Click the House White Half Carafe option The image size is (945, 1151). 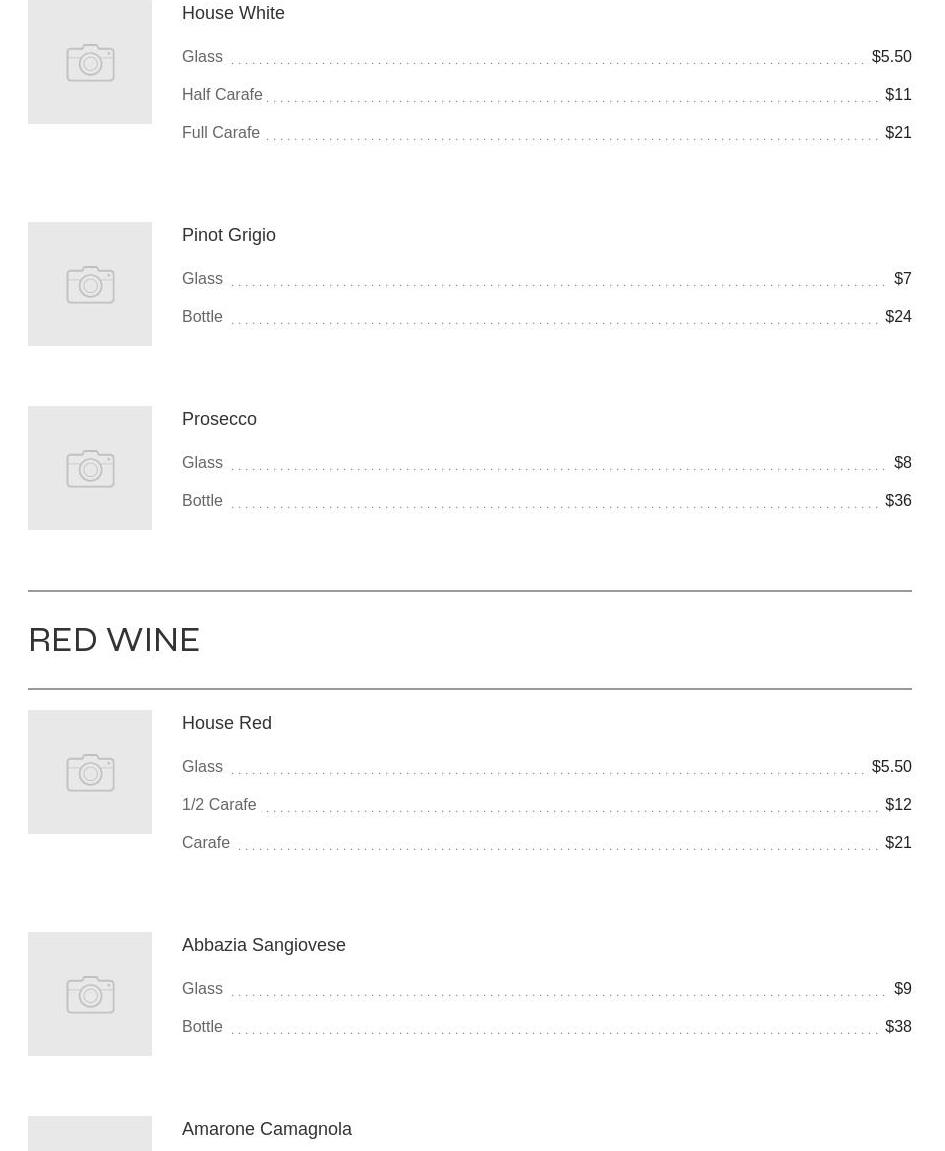[x=222, y=95]
